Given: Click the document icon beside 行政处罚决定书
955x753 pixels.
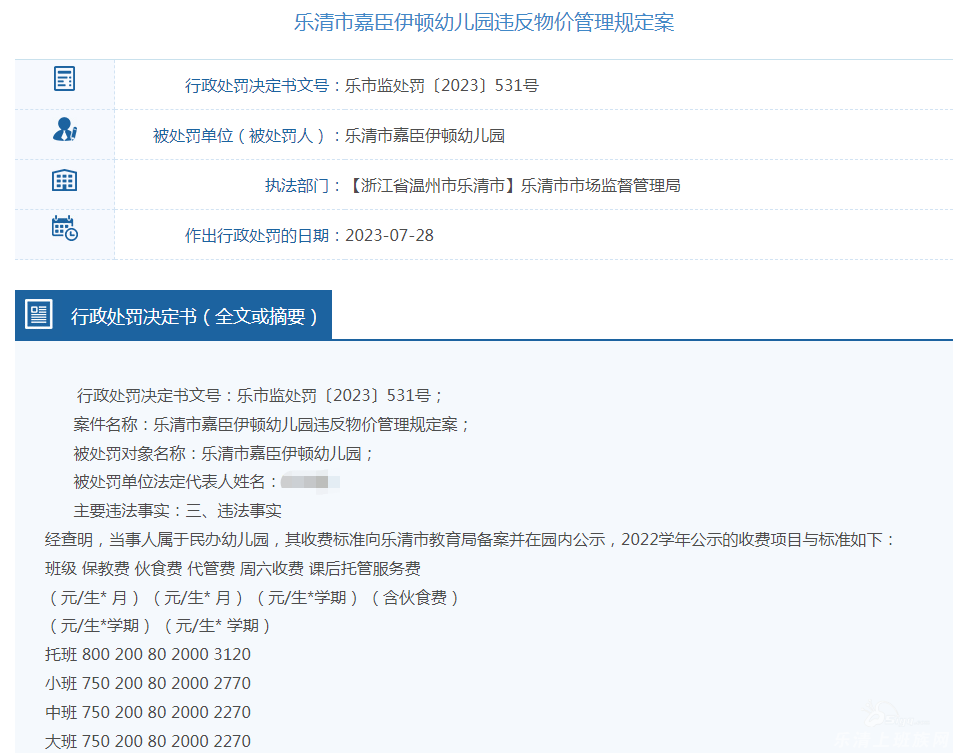Looking at the screenshot, I should (39, 314).
